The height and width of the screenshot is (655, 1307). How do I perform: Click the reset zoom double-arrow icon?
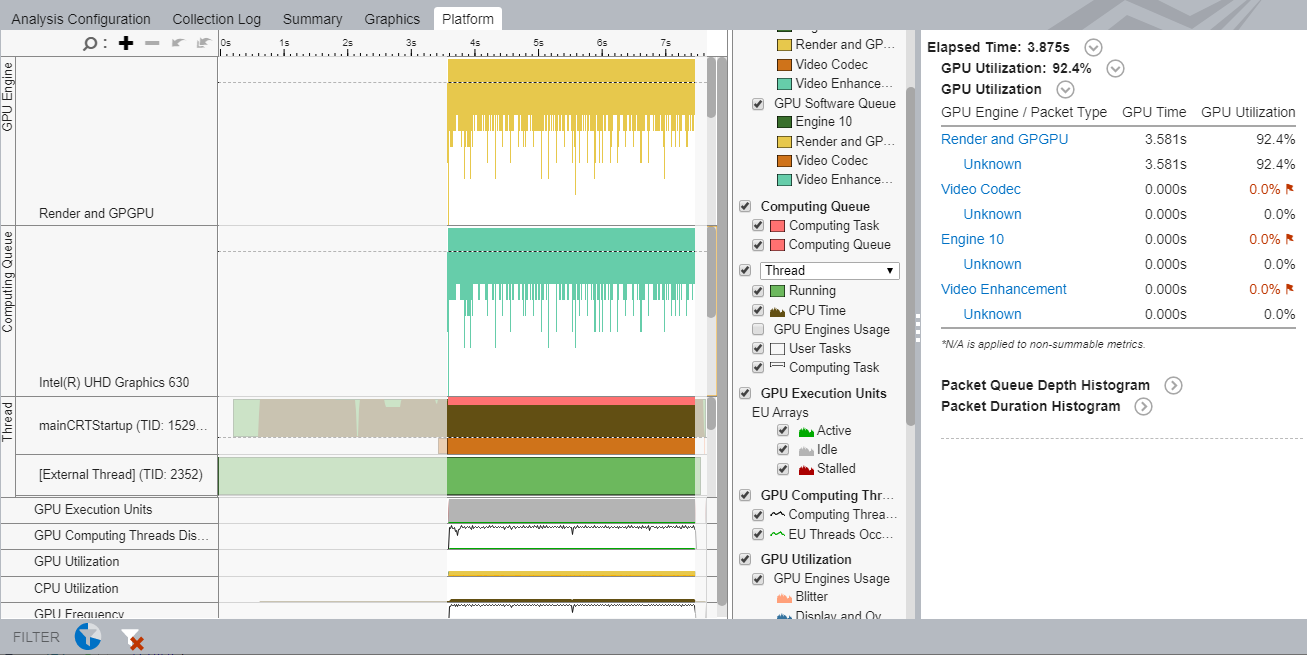(203, 43)
